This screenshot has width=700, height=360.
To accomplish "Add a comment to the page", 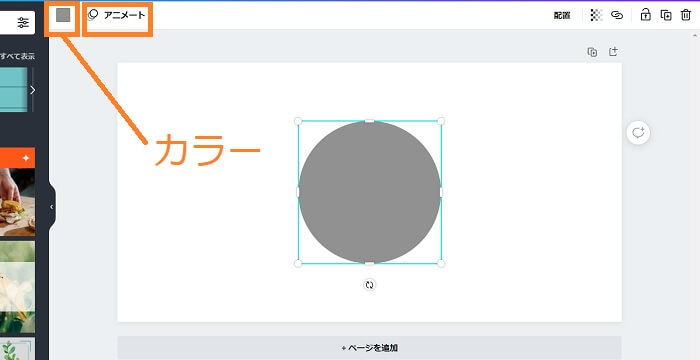I will [638, 133].
